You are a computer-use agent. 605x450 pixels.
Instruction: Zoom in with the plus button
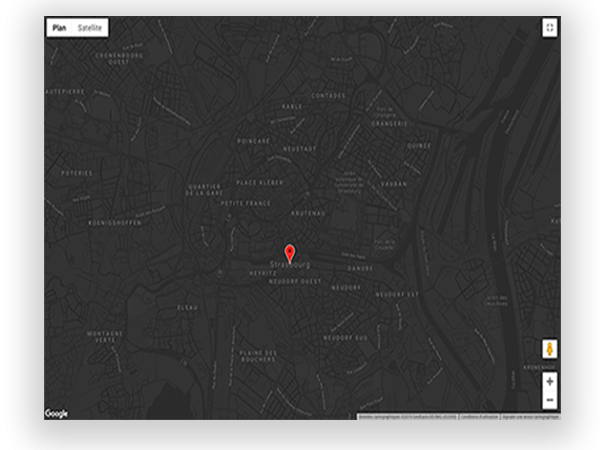549,382
